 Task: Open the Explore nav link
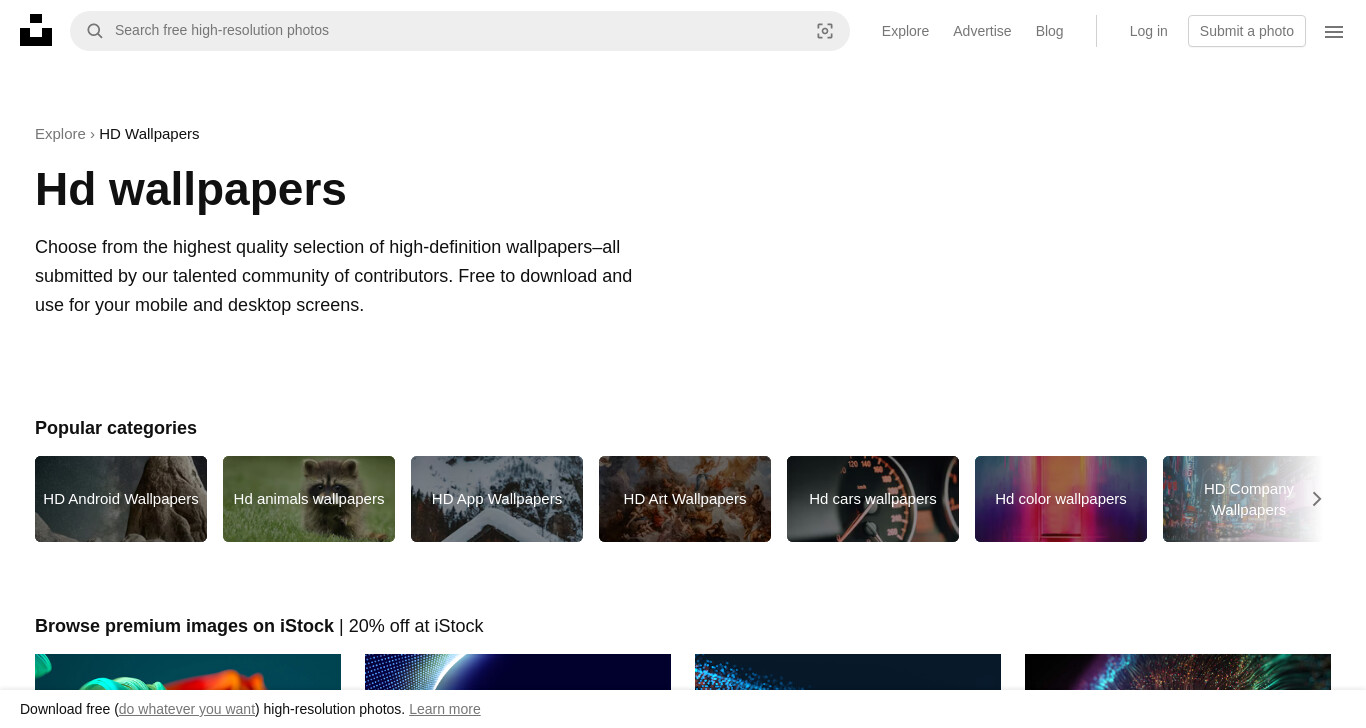(905, 31)
